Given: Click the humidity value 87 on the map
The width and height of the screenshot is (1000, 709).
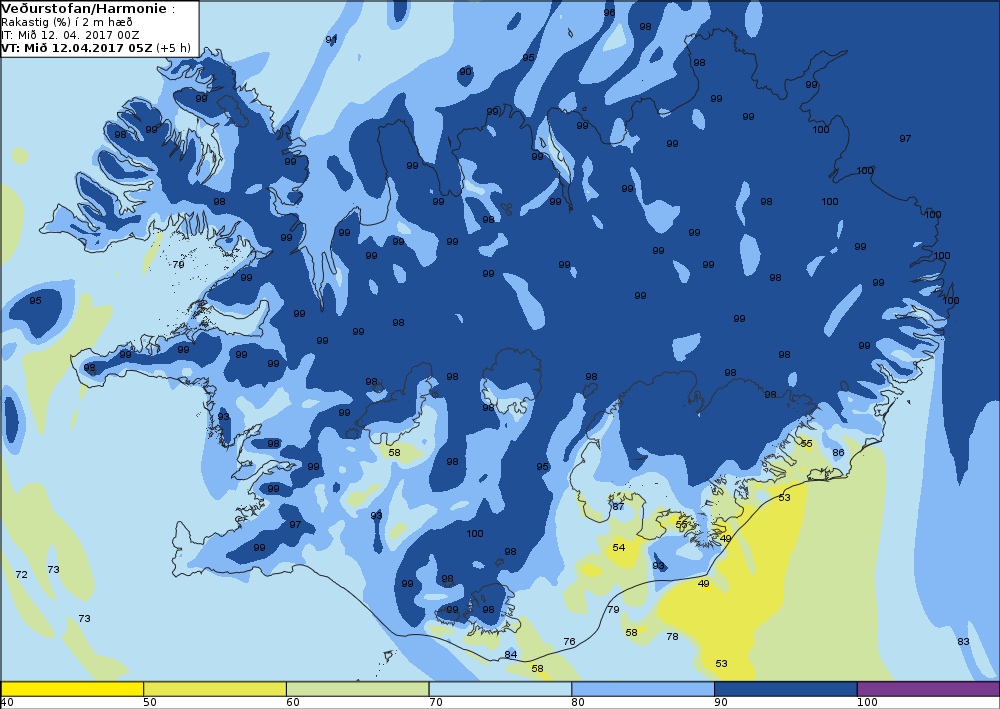Looking at the screenshot, I should click(x=617, y=506).
